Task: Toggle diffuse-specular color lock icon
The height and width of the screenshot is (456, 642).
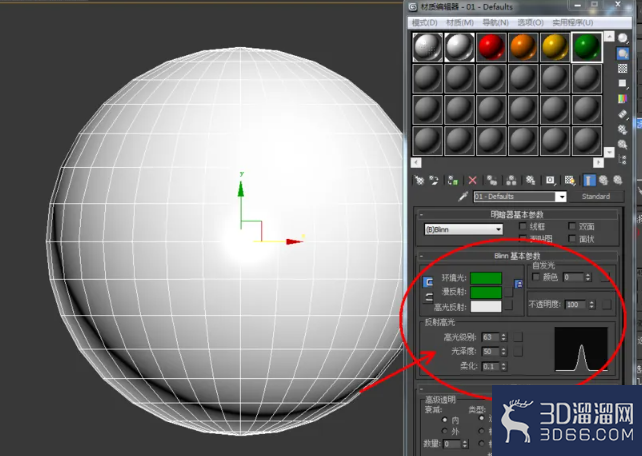Action: 428,298
